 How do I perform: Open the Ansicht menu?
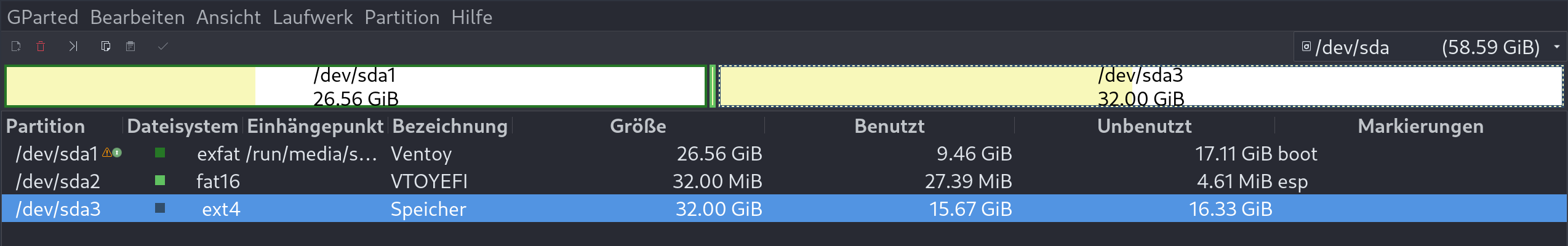[x=228, y=17]
